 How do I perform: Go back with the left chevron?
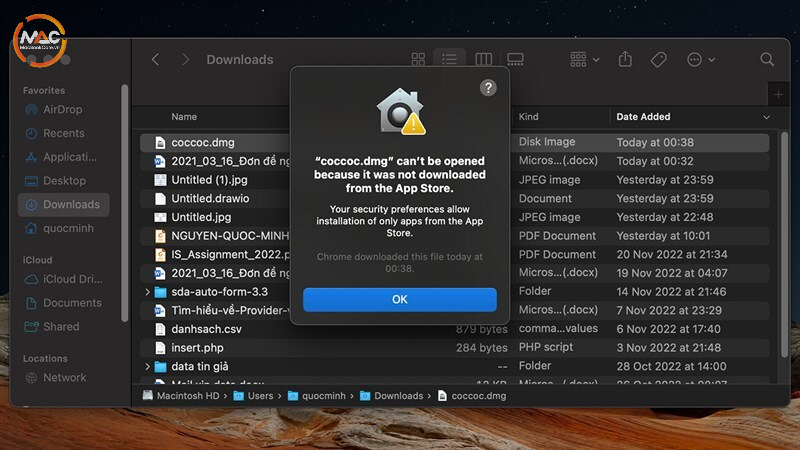[x=155, y=60]
